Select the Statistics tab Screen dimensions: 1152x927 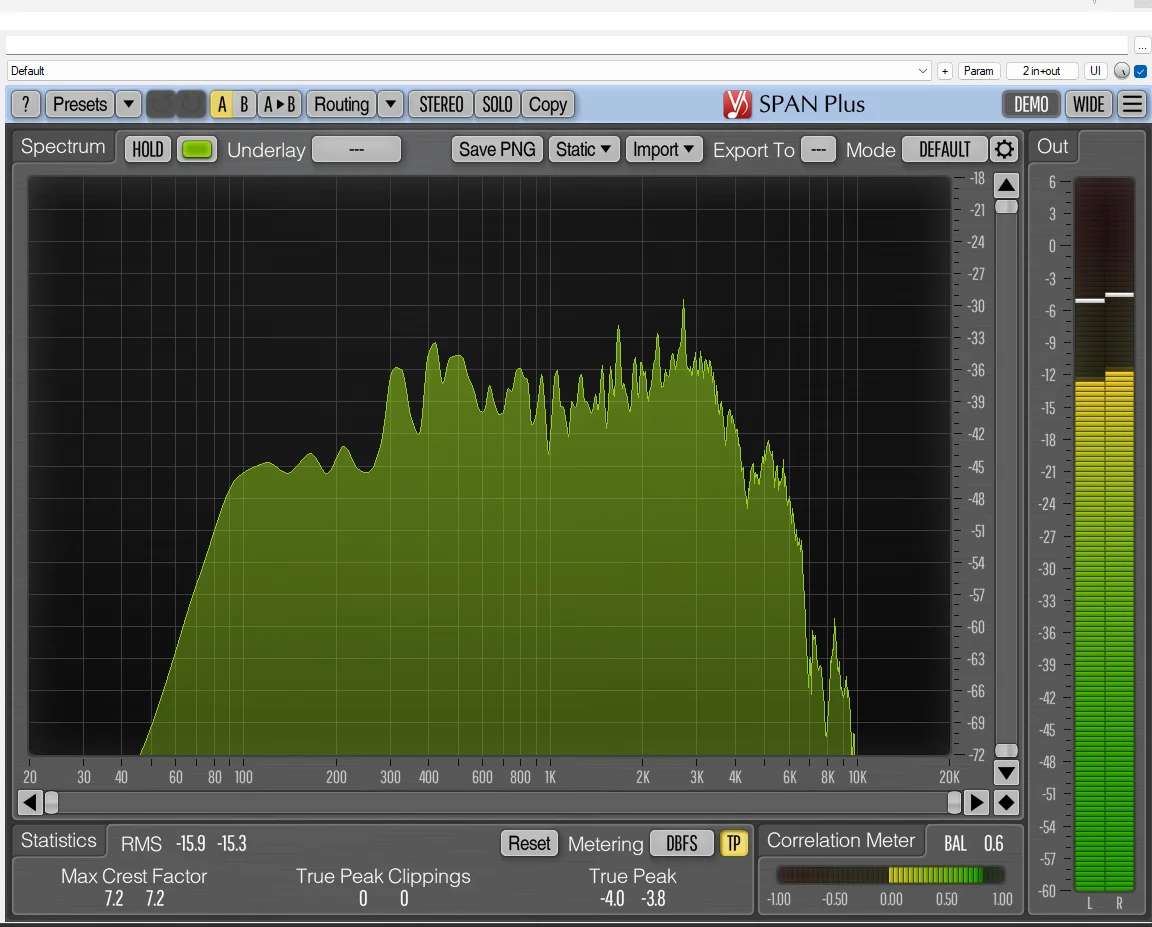coord(59,841)
